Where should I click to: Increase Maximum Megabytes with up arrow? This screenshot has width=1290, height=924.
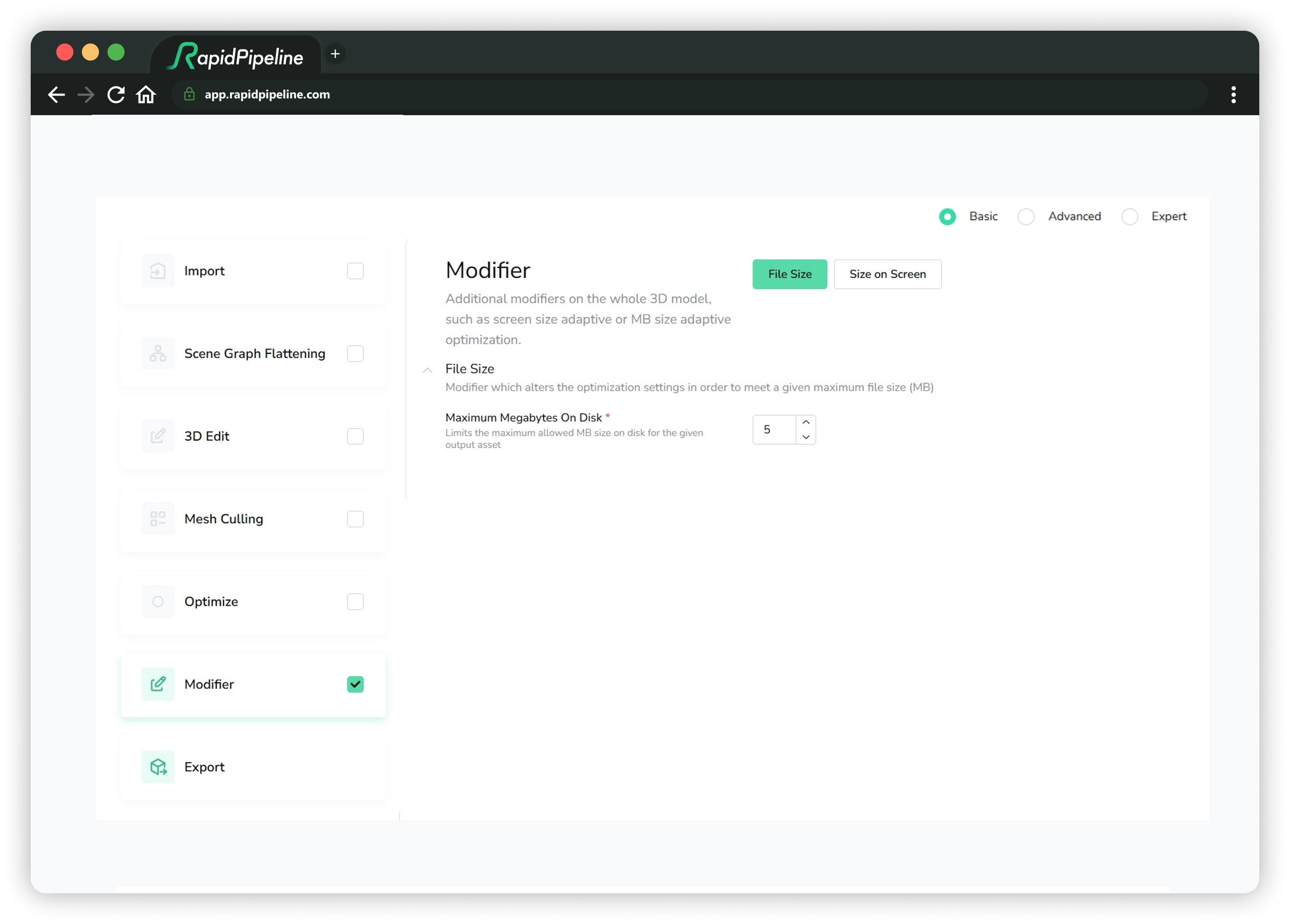[805, 422]
